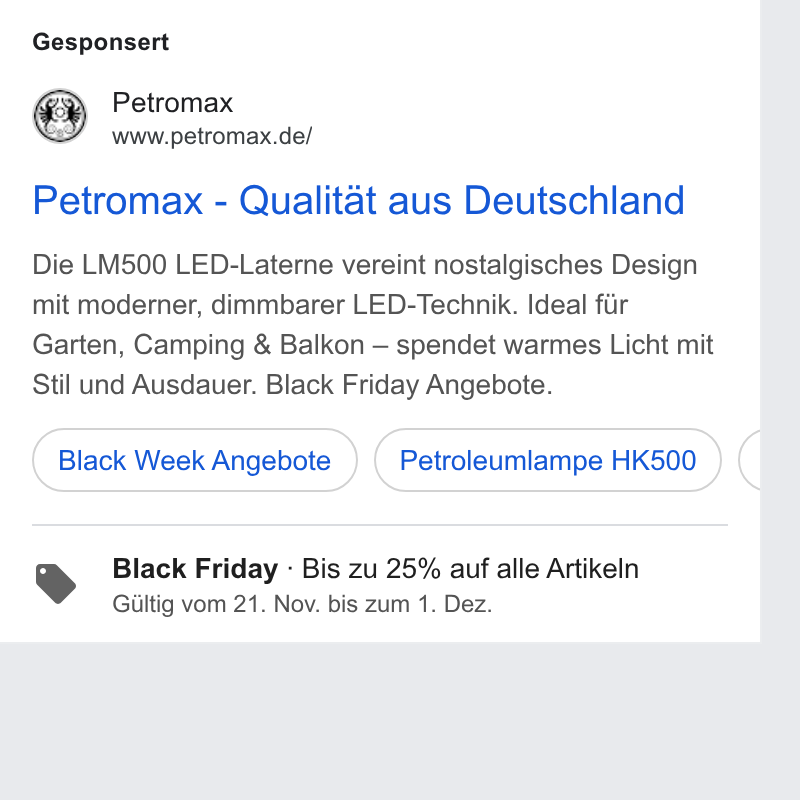Click the partially visible third sitelink chip
Viewport: 800px width, 800px height.
coord(749,460)
